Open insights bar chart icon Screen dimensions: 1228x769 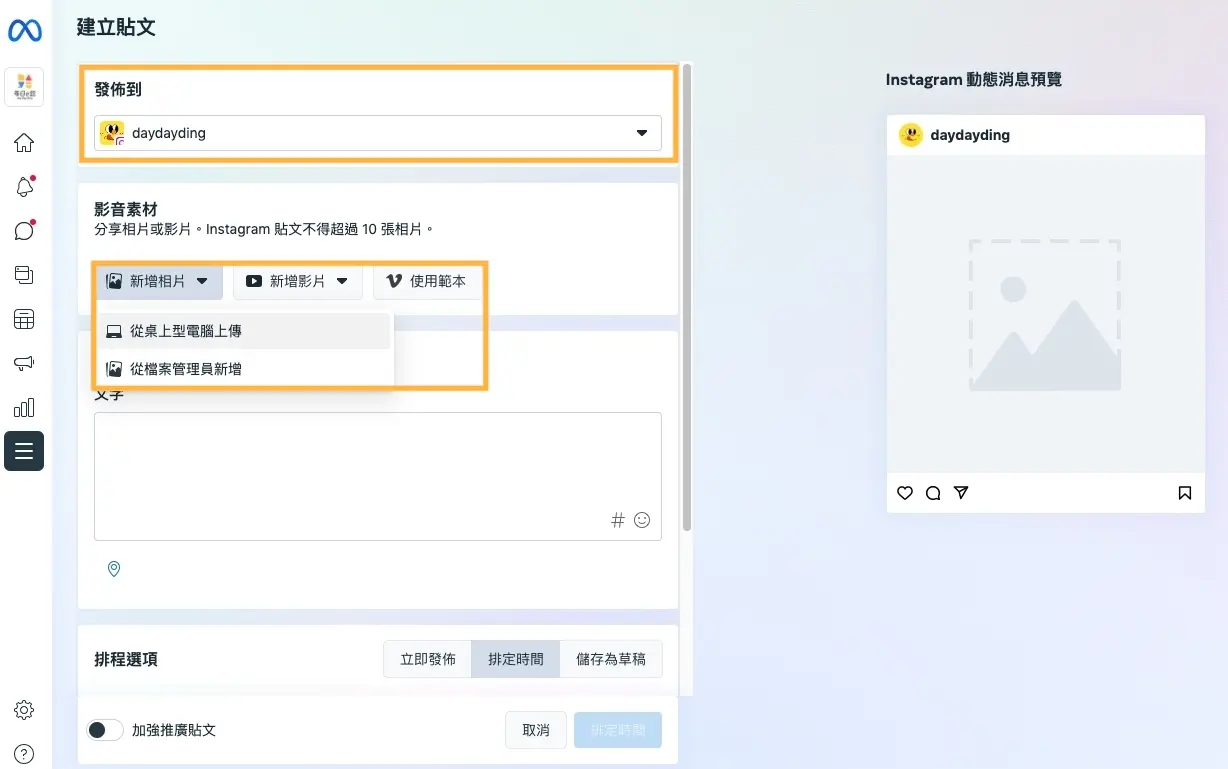point(24,407)
